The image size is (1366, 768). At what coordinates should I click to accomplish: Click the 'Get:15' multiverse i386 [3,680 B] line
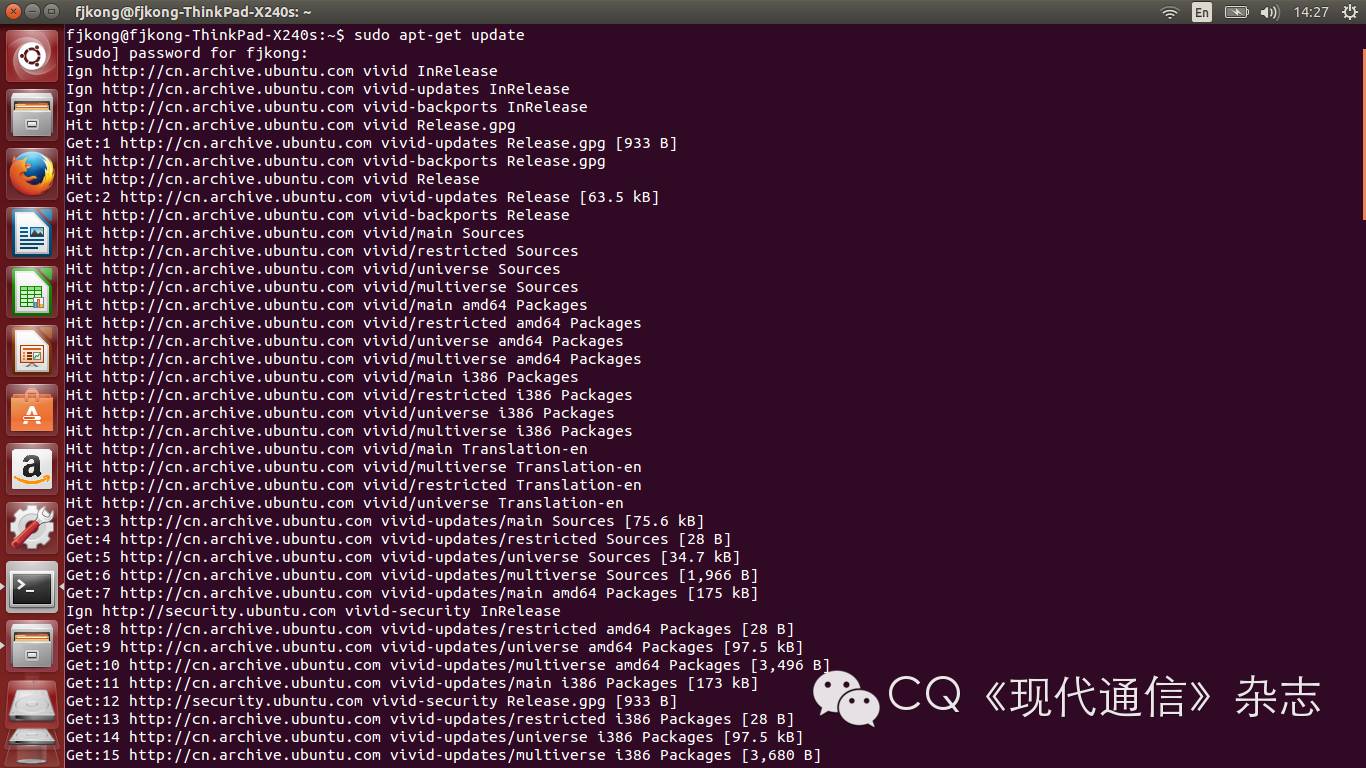444,755
